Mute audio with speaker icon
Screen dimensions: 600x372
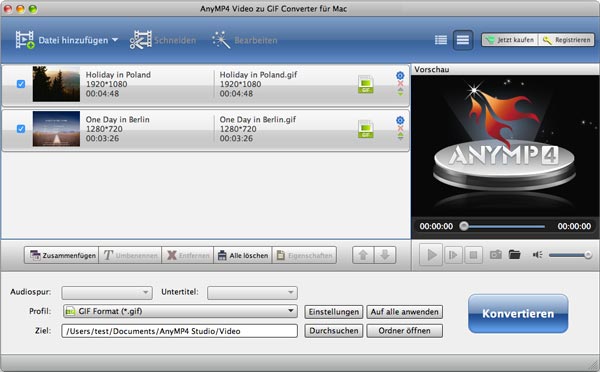pos(537,255)
